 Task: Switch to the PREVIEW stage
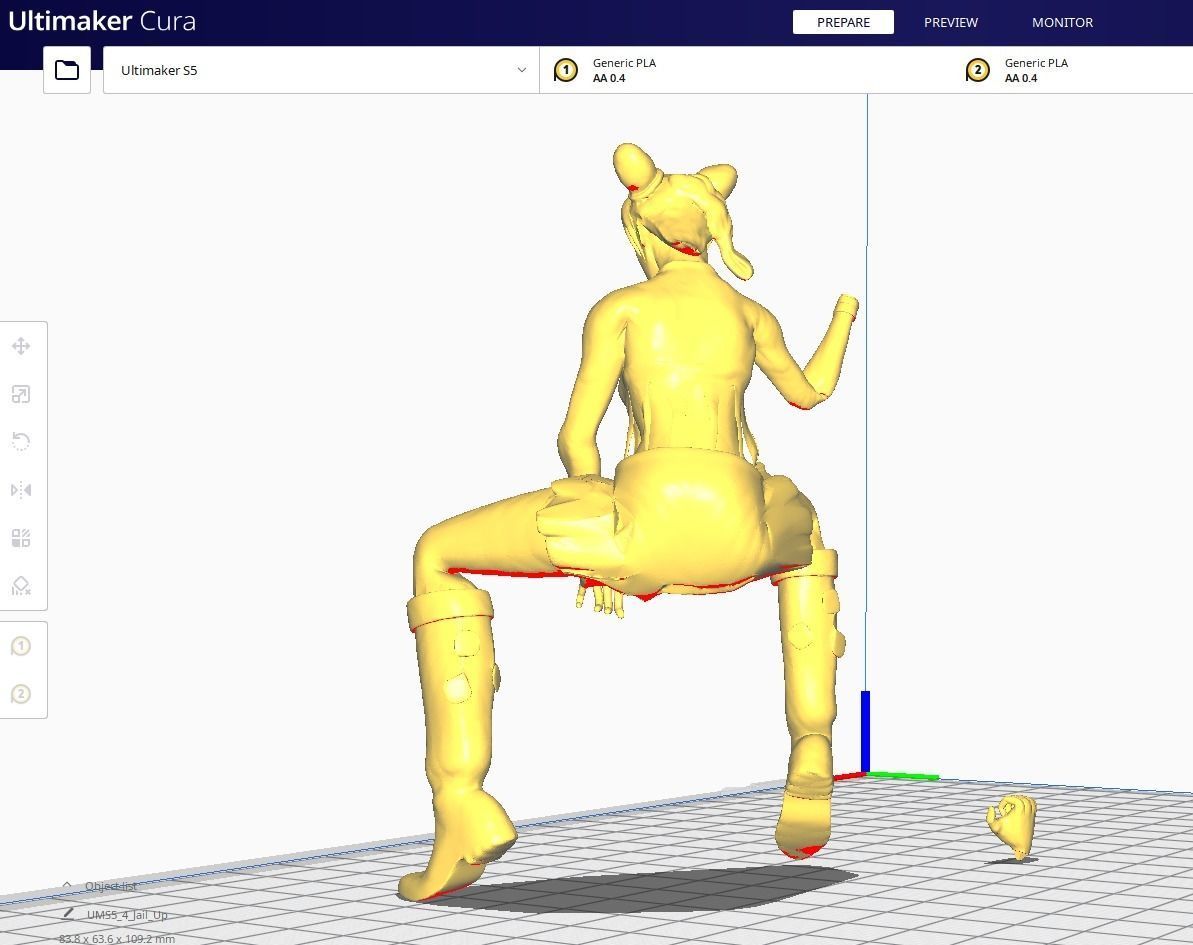click(x=951, y=22)
